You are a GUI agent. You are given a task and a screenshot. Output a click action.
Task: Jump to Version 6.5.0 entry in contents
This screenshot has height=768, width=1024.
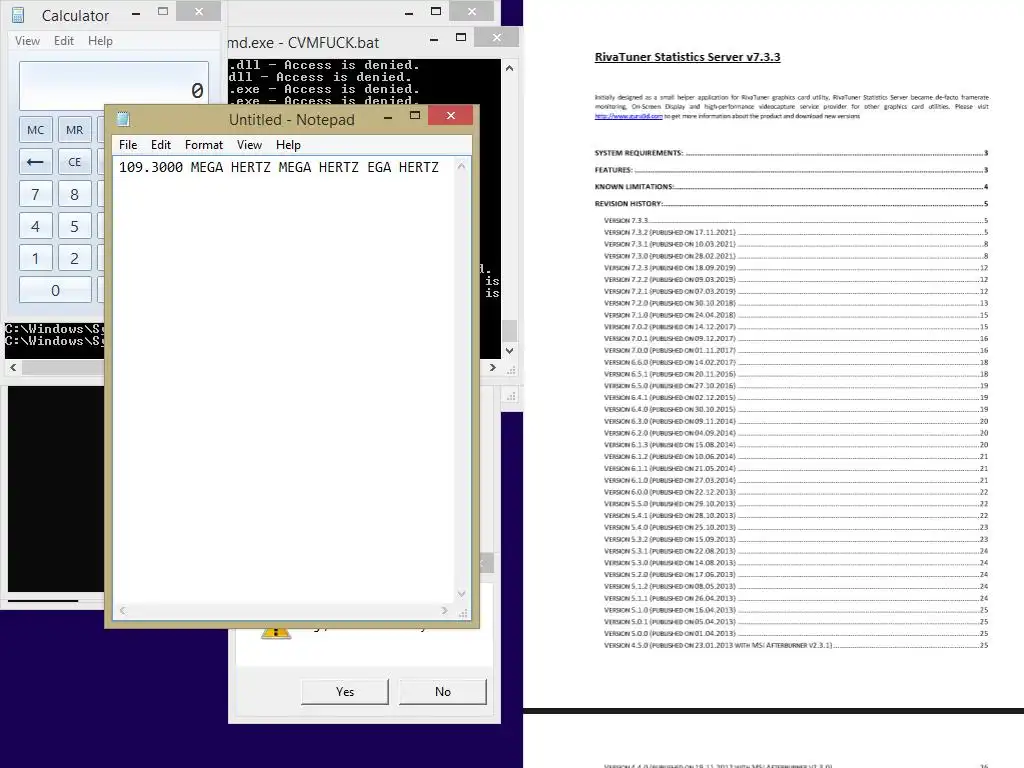click(x=796, y=386)
